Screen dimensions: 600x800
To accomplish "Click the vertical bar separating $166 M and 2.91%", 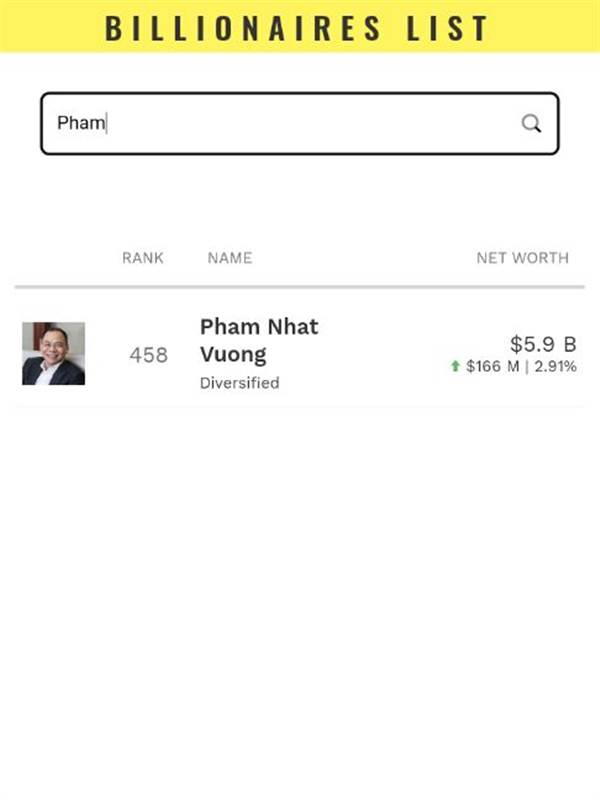I will [527, 366].
